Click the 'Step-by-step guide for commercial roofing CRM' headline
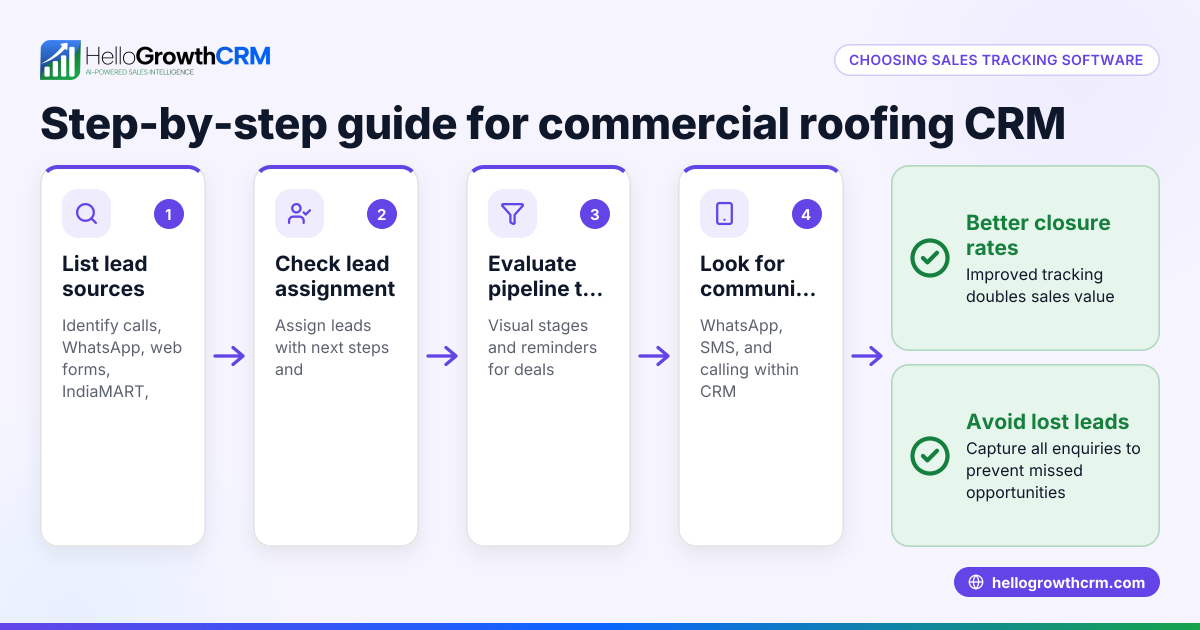The image size is (1200, 630). (x=553, y=124)
